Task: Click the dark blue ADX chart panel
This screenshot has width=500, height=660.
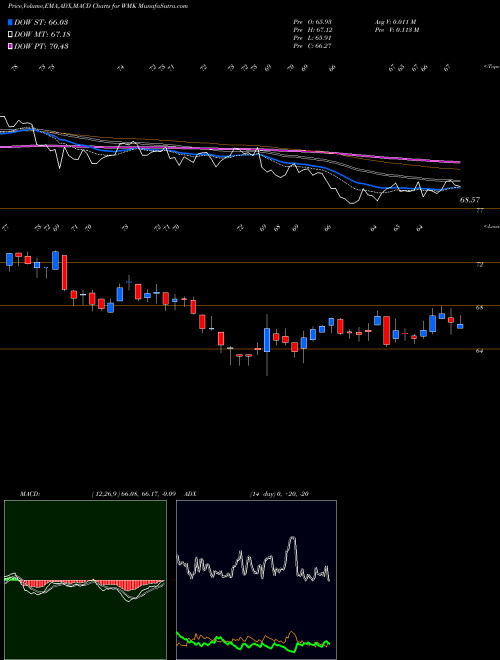Action: [x=256, y=580]
